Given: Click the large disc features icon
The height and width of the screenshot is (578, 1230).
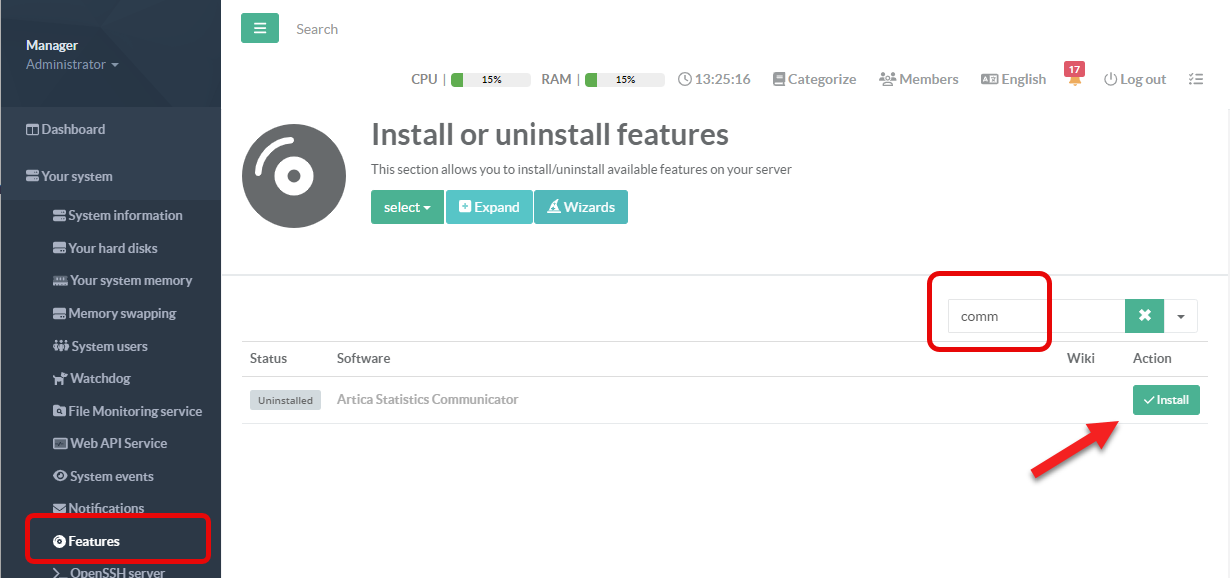Looking at the screenshot, I should pyautogui.click(x=293, y=177).
